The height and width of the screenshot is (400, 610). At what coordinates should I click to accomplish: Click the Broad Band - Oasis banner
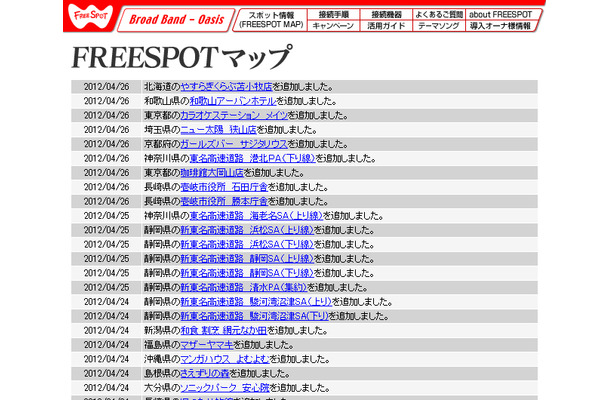(x=174, y=19)
